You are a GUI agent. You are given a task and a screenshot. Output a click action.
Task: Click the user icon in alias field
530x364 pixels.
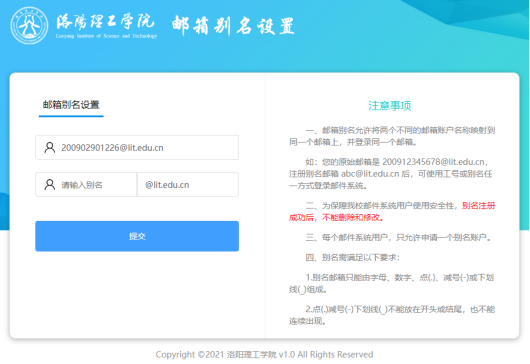(50, 185)
